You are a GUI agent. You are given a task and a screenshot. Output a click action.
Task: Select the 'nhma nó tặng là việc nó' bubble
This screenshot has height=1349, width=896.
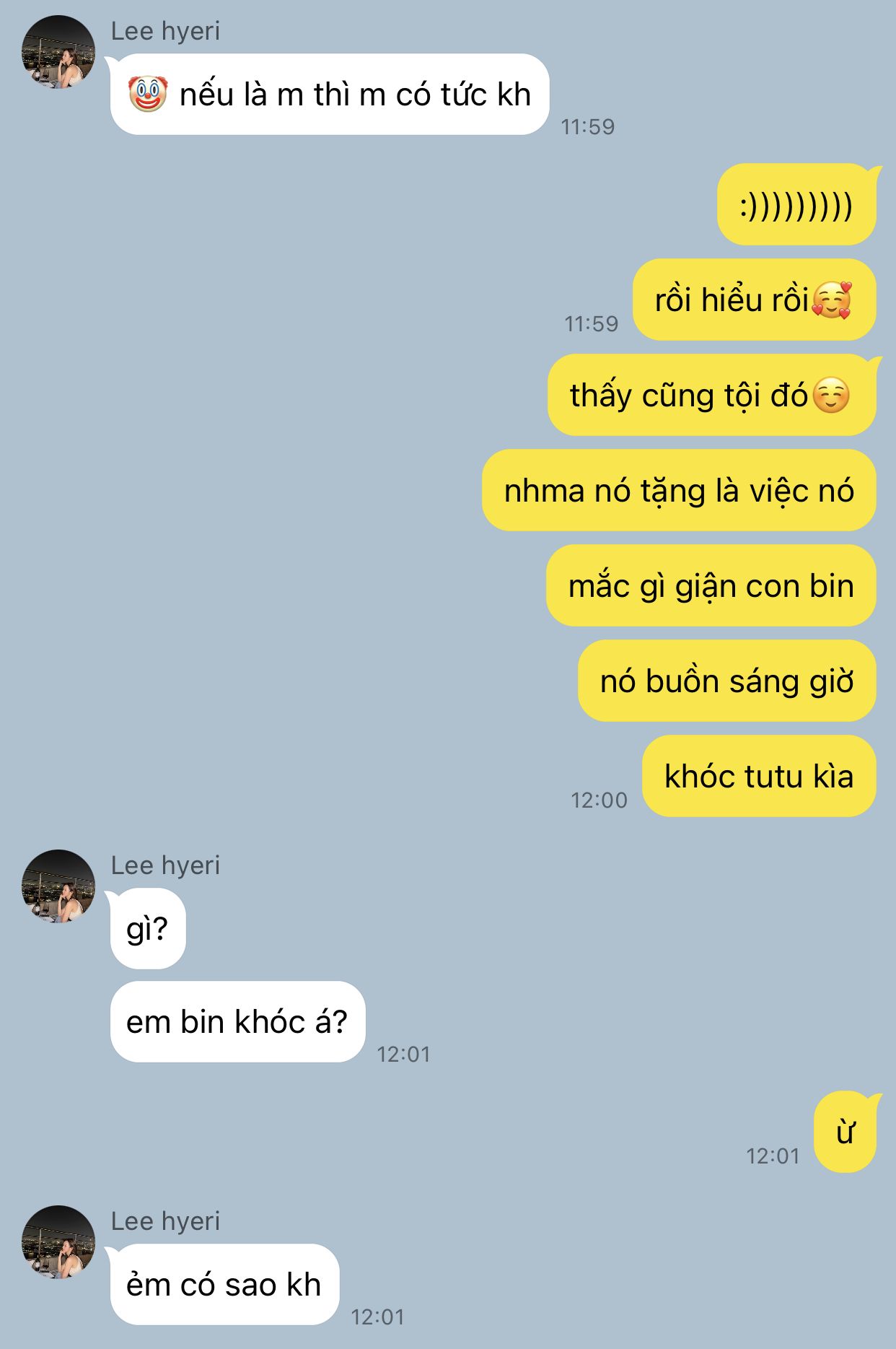click(679, 490)
